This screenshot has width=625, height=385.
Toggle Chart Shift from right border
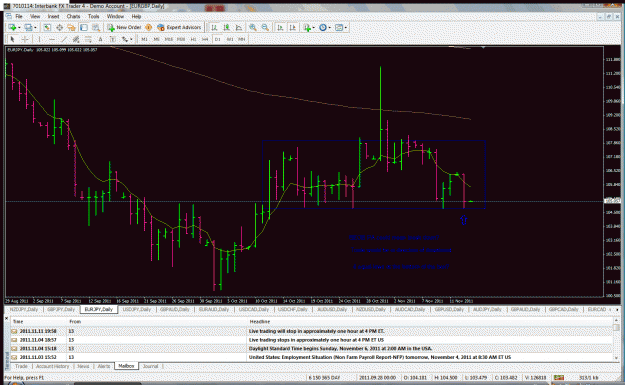pyautogui.click(x=293, y=27)
